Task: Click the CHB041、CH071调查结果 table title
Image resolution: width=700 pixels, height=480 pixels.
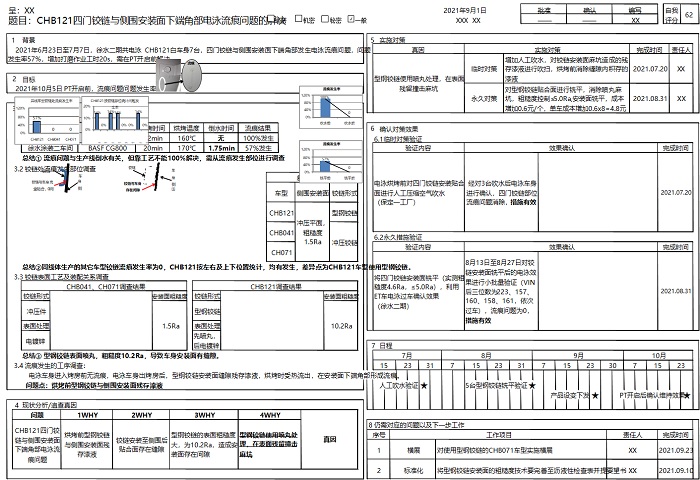Action: pos(106,286)
